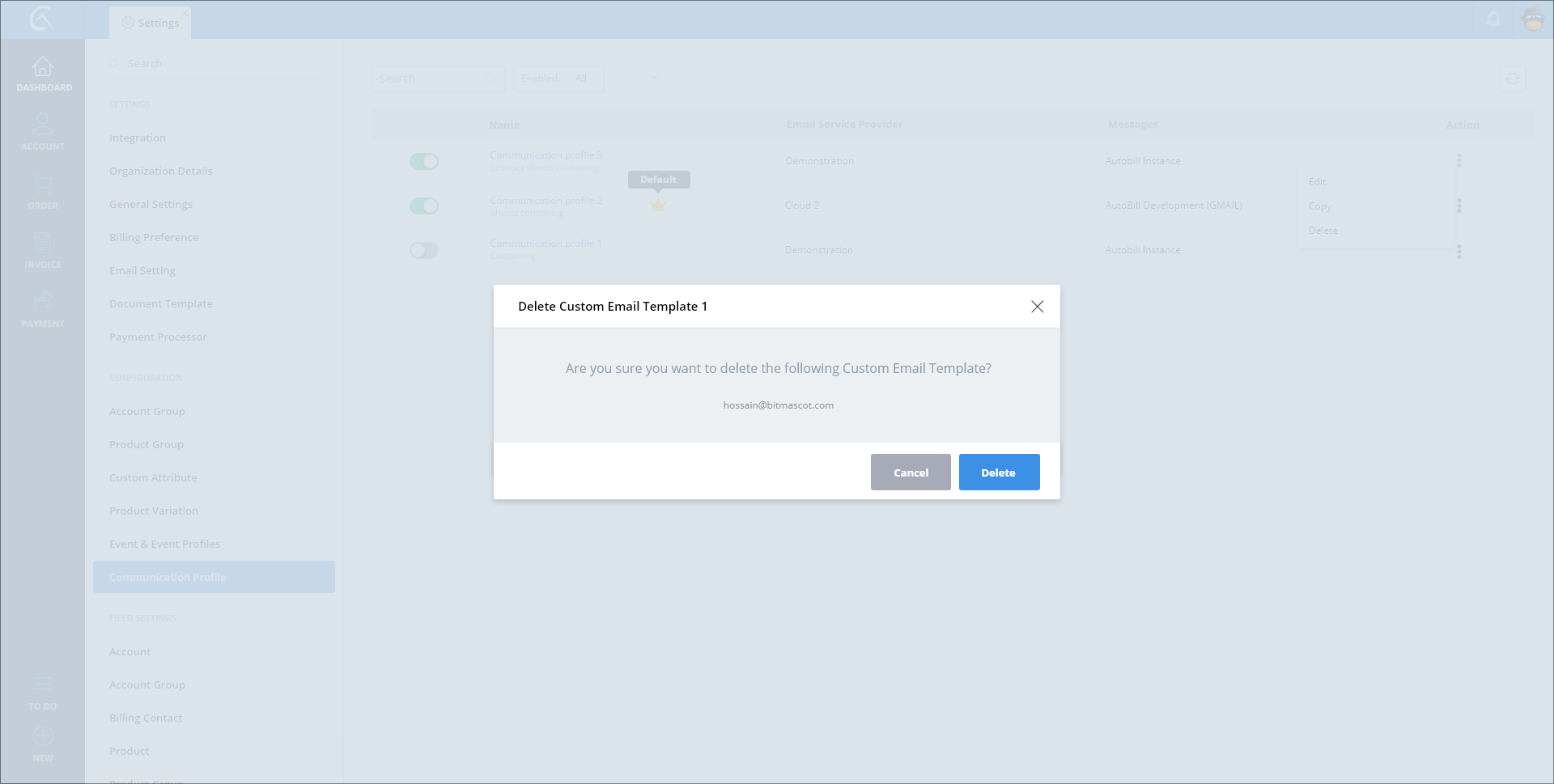Disable the Communication profile 3 toggle
Screen dimensions: 1554x784
(423, 162)
